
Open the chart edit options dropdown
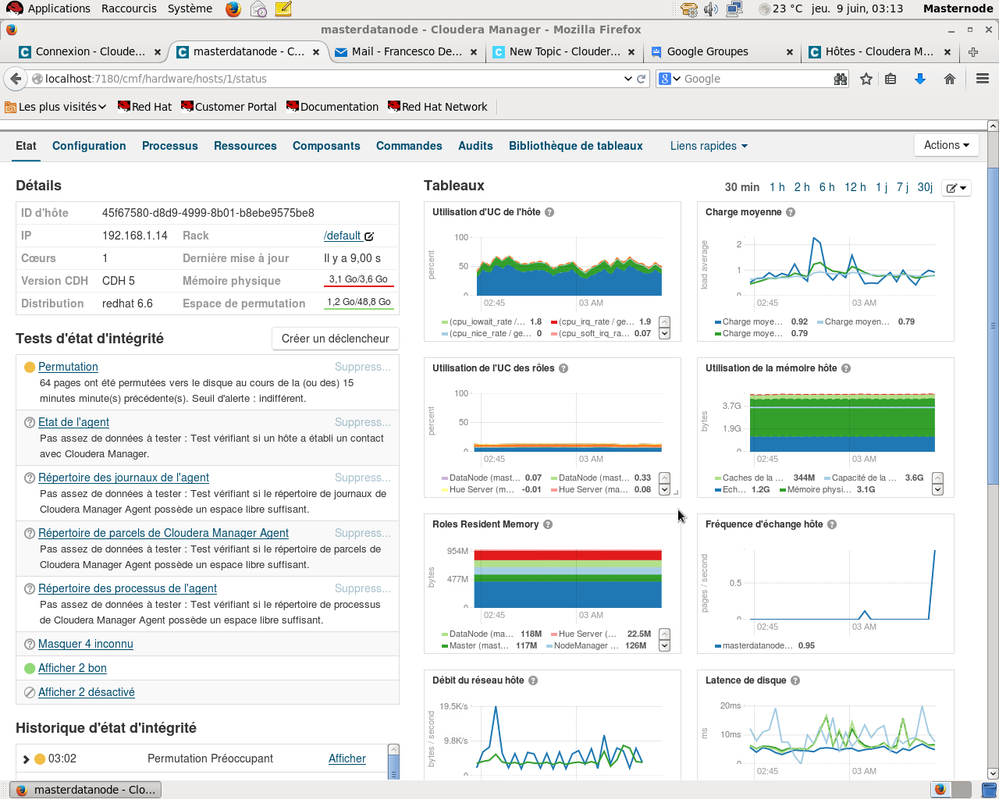tap(956, 187)
